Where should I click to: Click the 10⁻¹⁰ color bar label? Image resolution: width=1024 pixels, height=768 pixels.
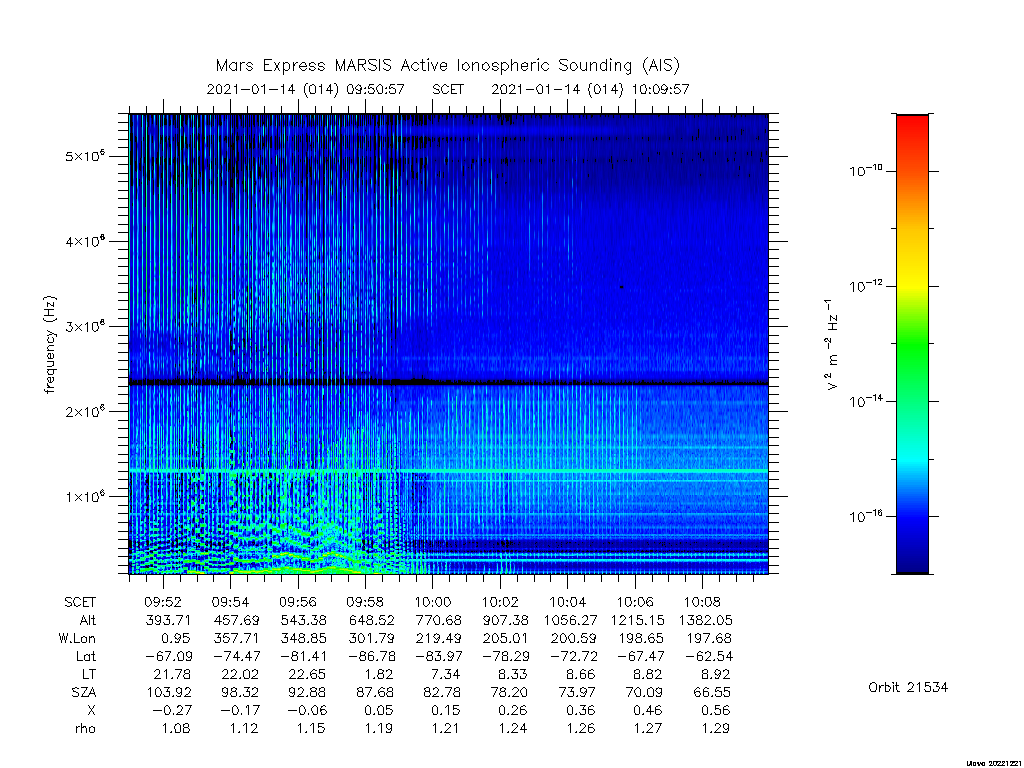865,171
